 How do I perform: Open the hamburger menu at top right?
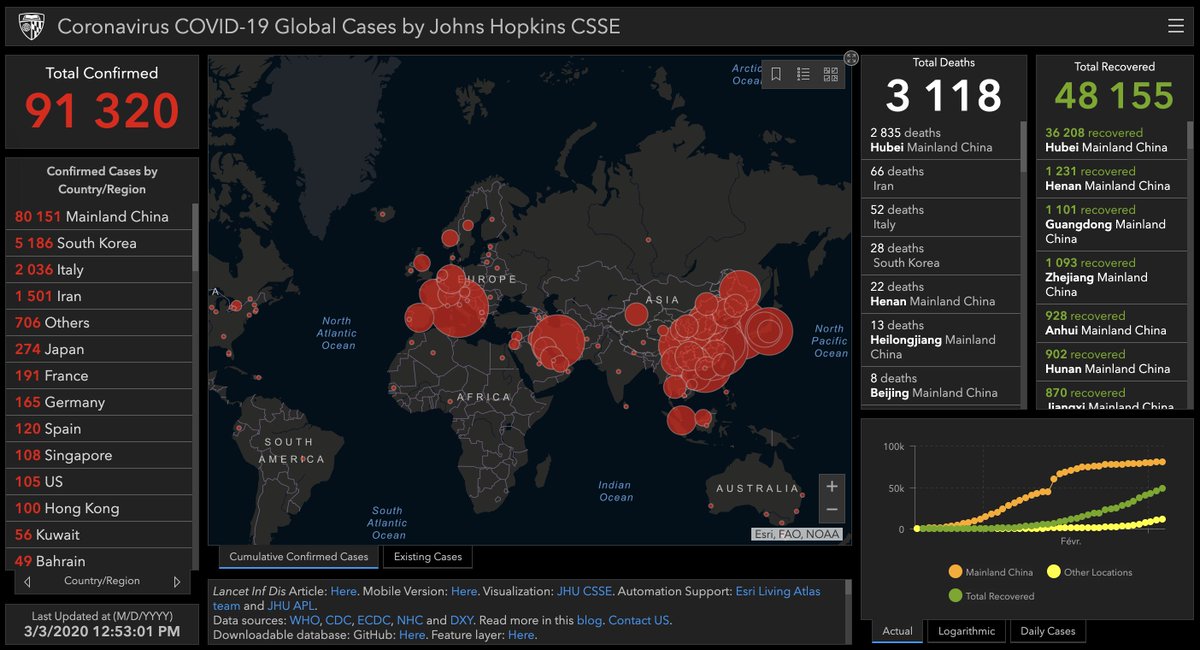pos(1175,26)
